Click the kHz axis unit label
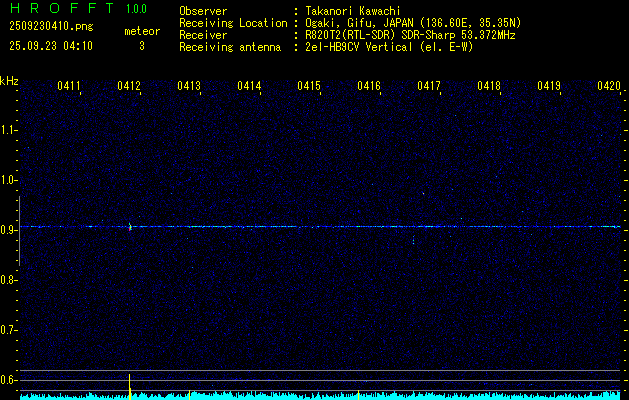This screenshot has width=629, height=400. [9, 81]
